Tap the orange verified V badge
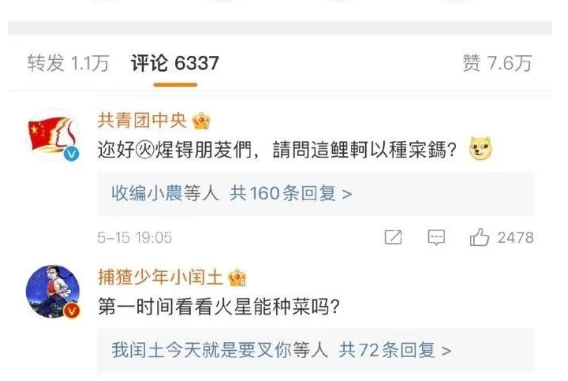Image resolution: width=568 pixels, height=381 pixels. coord(72,311)
